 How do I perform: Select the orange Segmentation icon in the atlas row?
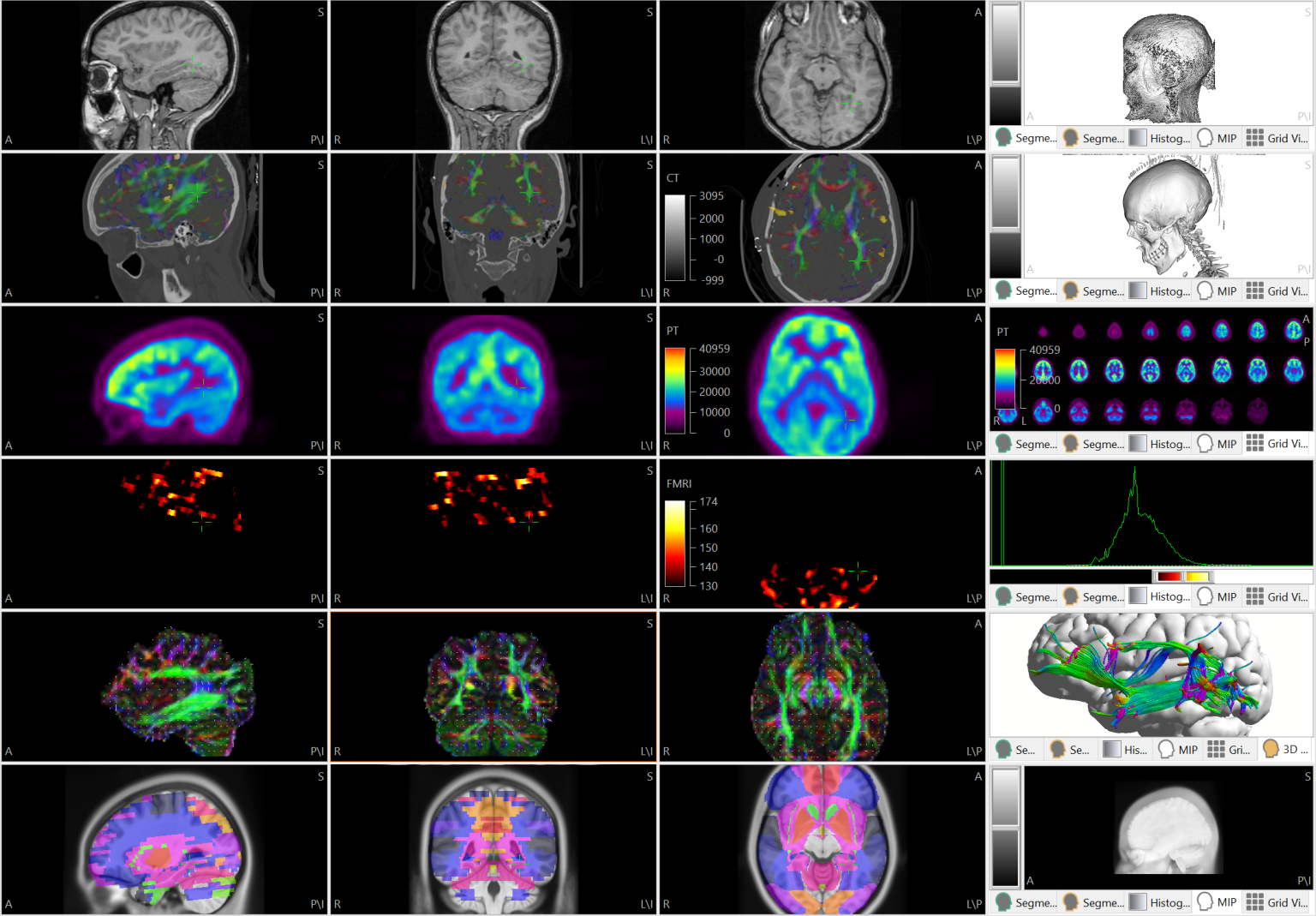[1071, 901]
